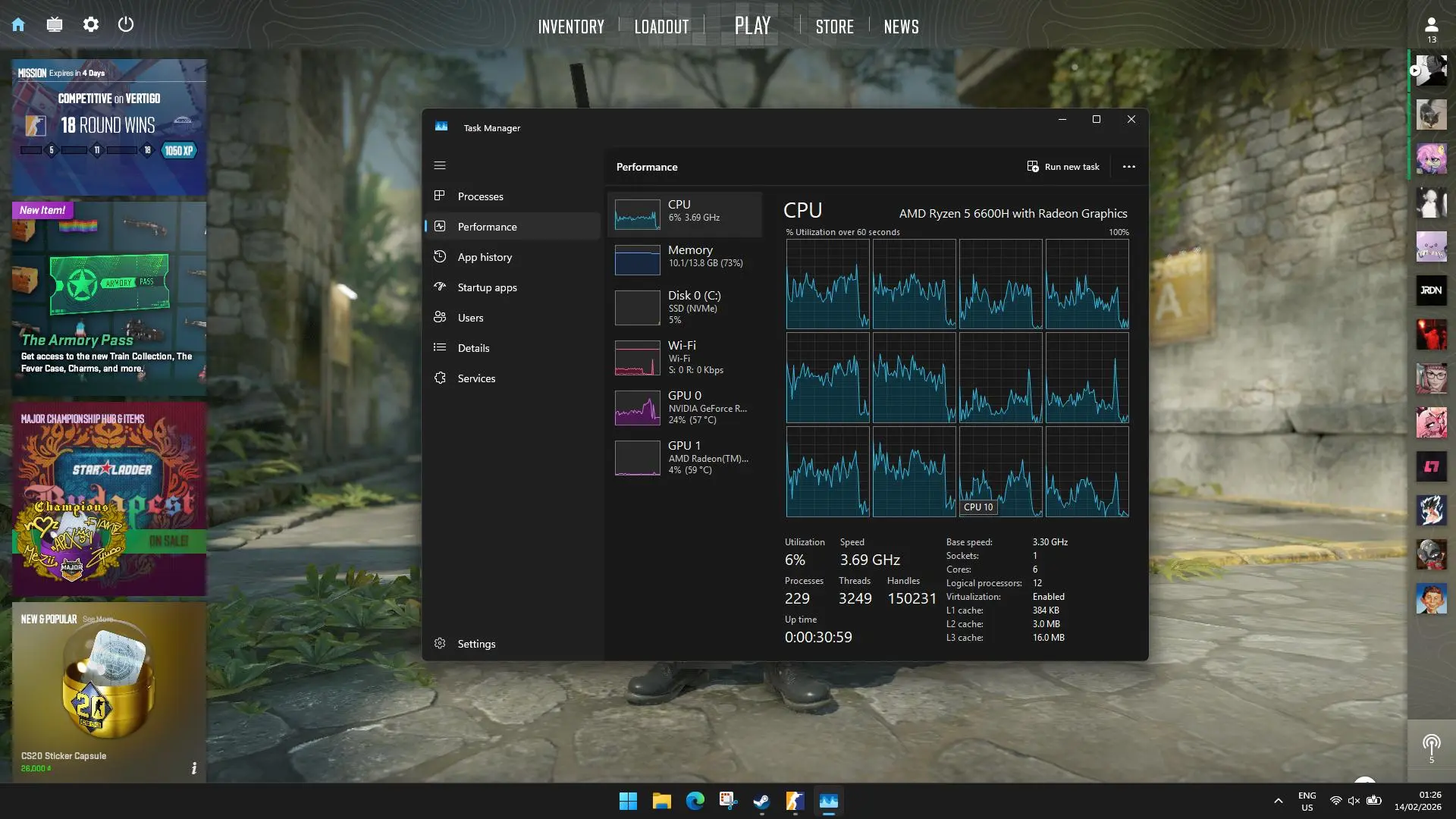Screen dimensions: 1456x819
Task: Click the muted volume tray icon
Action: coord(1354,801)
